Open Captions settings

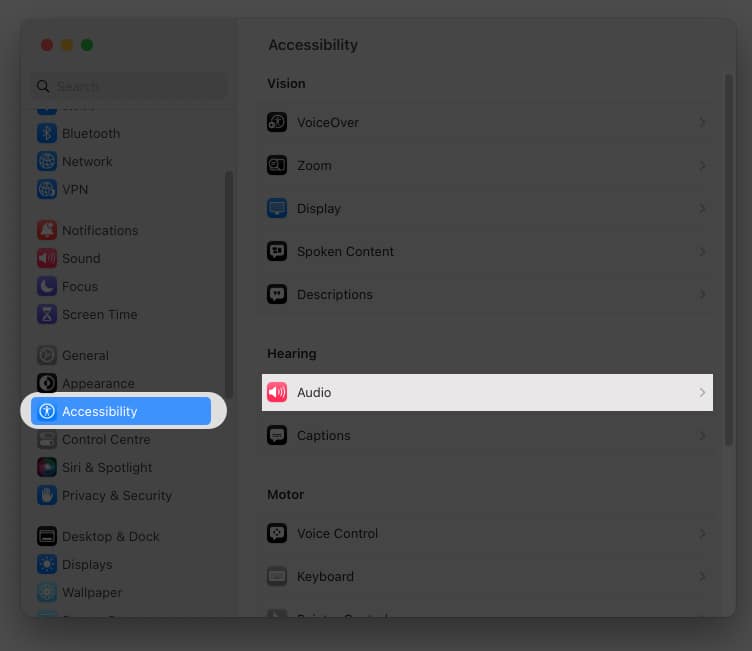487,435
